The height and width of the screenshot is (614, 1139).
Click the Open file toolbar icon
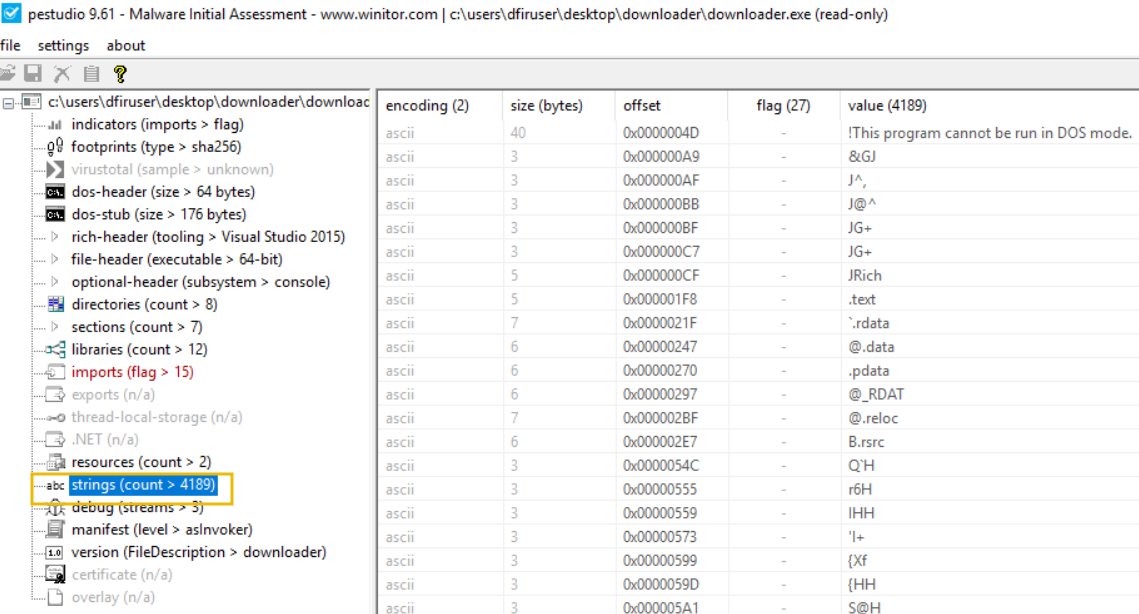click(8, 72)
